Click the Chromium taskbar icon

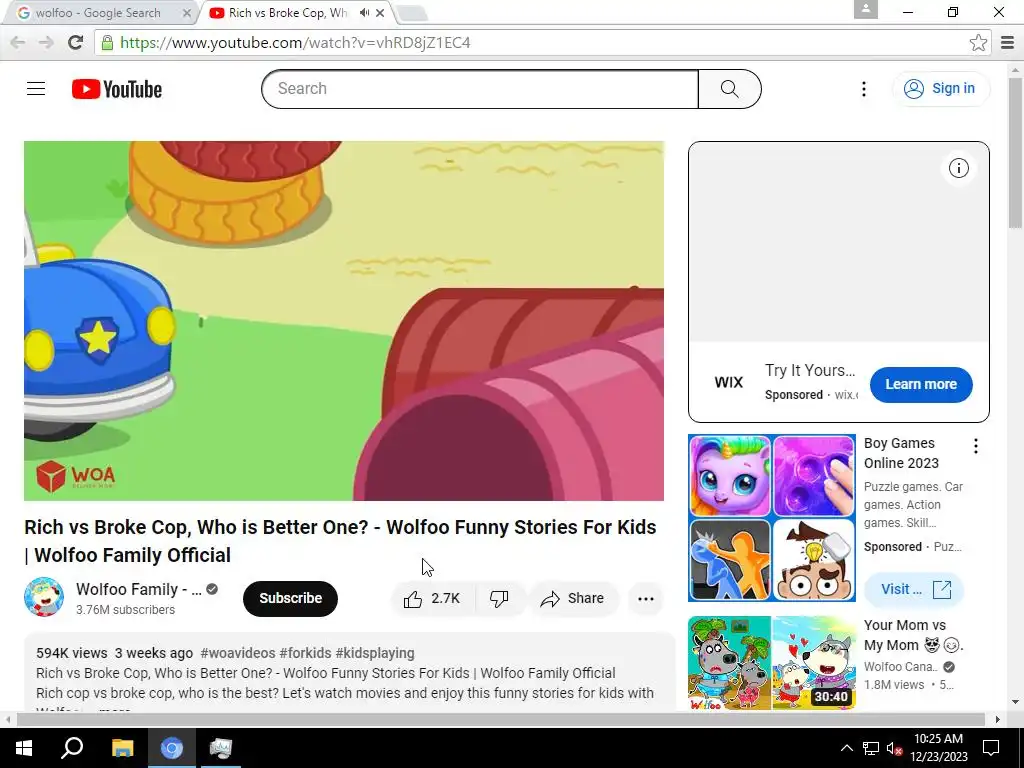(x=172, y=748)
